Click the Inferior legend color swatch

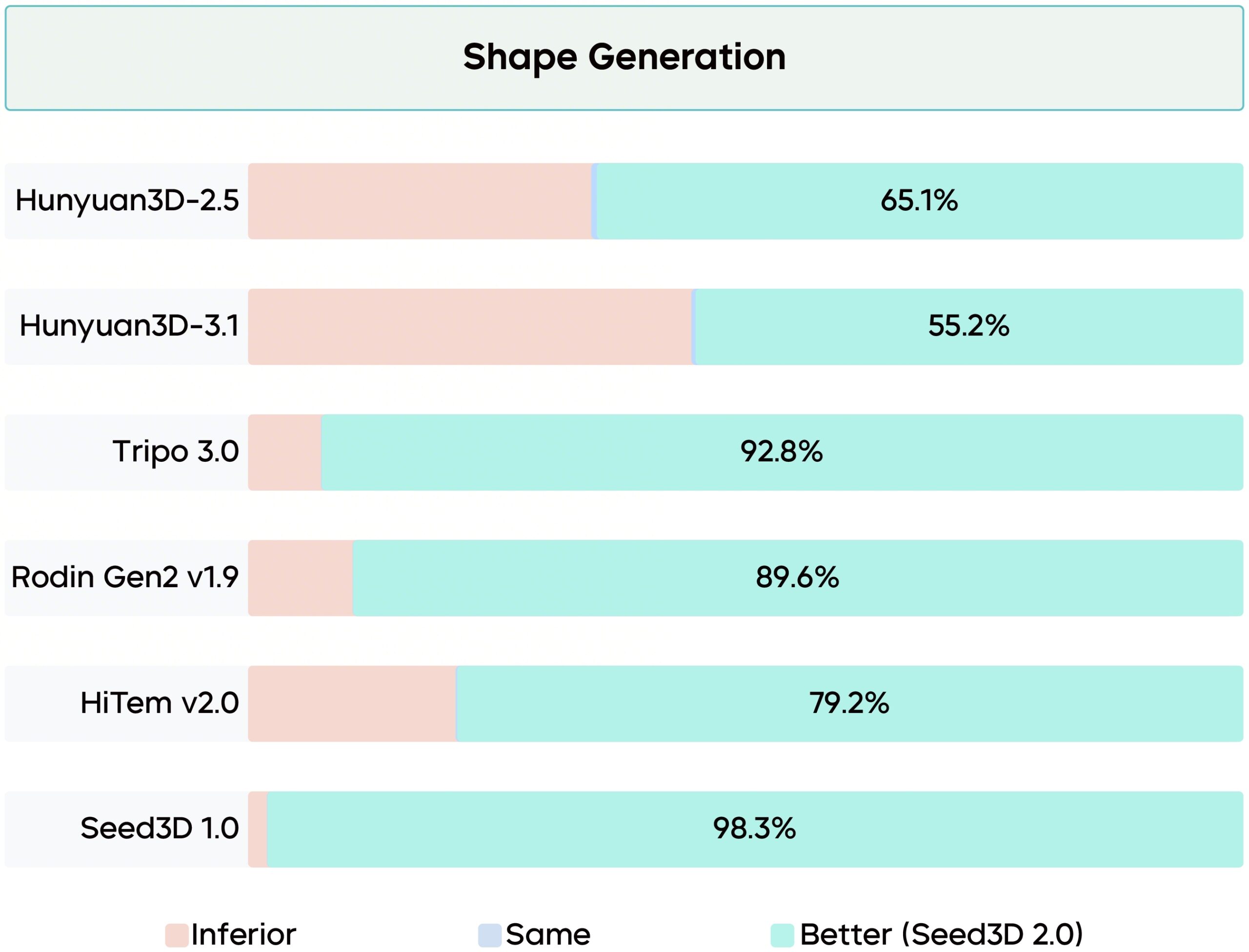point(176,935)
